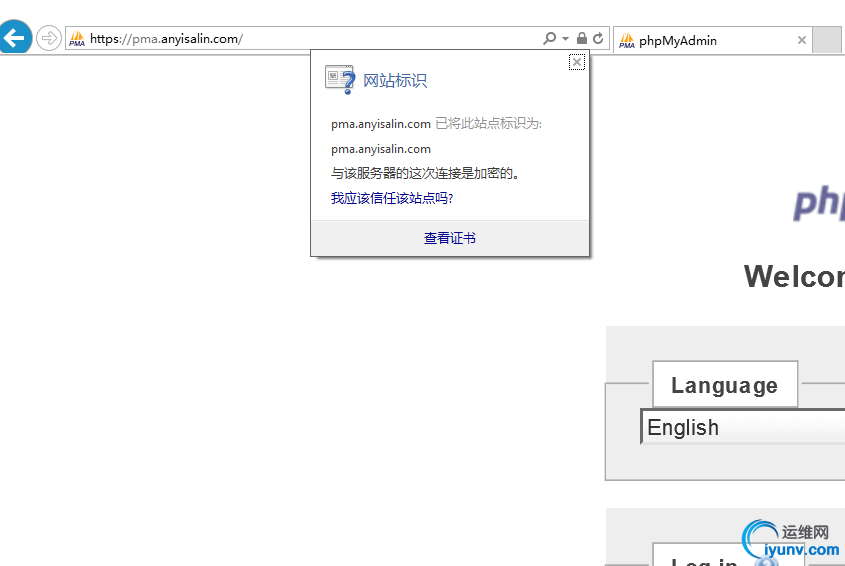Screen dimensions: 845x566
Task: Click the Language legend label
Action: coord(725,385)
